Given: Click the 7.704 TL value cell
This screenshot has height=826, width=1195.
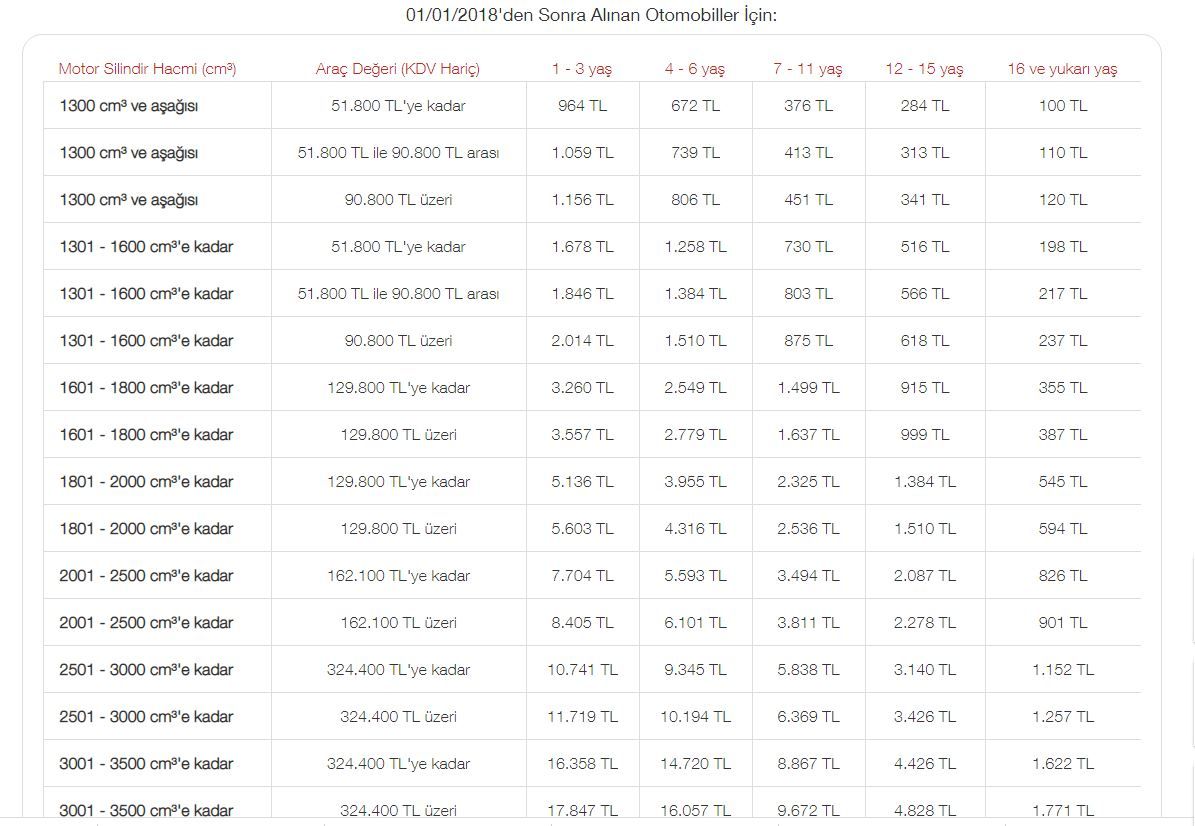Looking at the screenshot, I should point(582,576).
